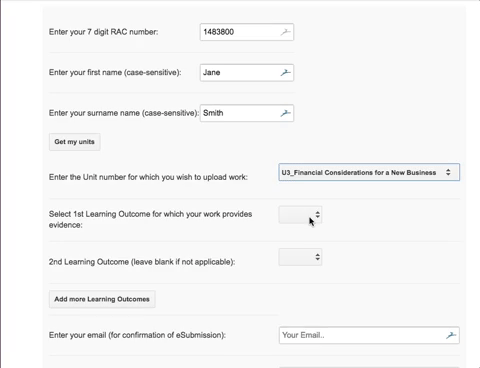Click arrows on 1st Learning Outcome selector
This screenshot has height=368, width=480.
(317, 215)
